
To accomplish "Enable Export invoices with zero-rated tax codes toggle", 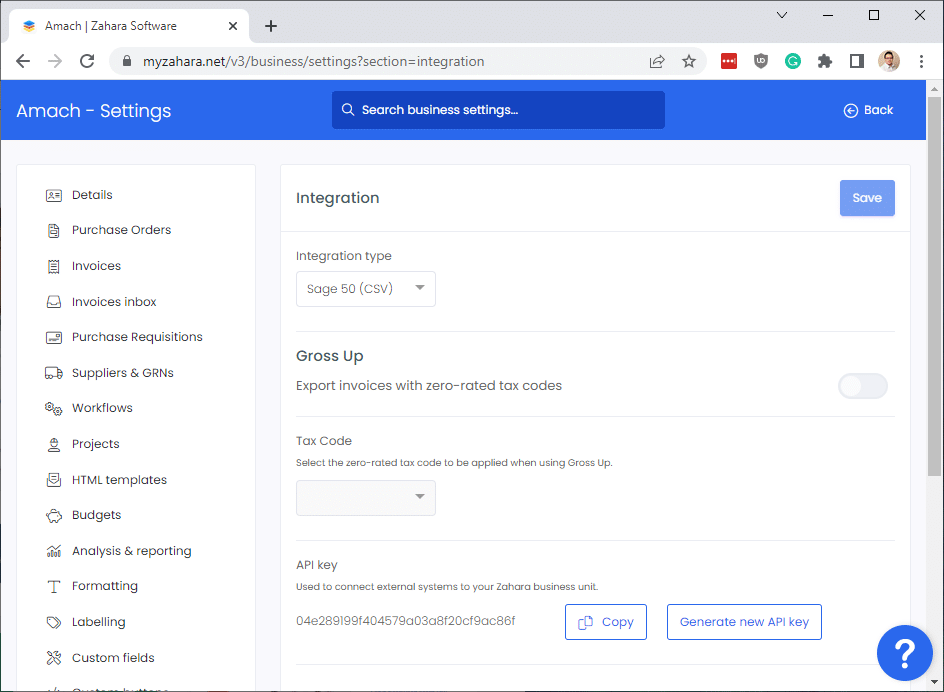I will coord(863,386).
